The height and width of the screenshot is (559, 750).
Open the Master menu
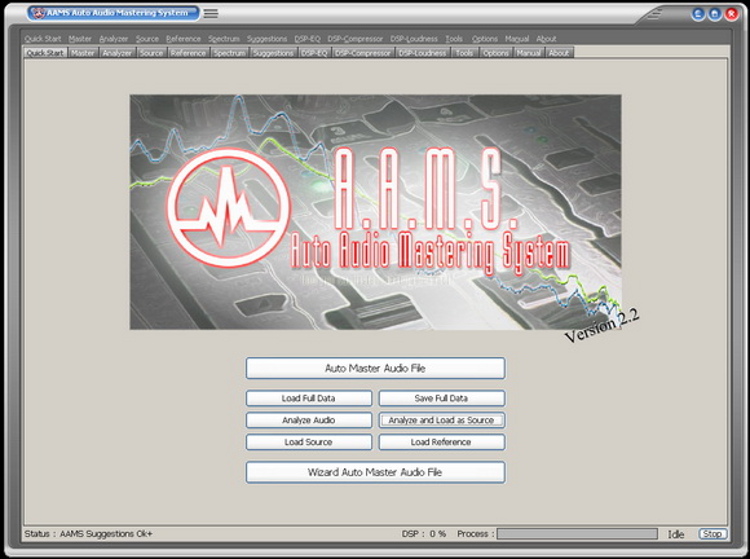(x=80, y=39)
